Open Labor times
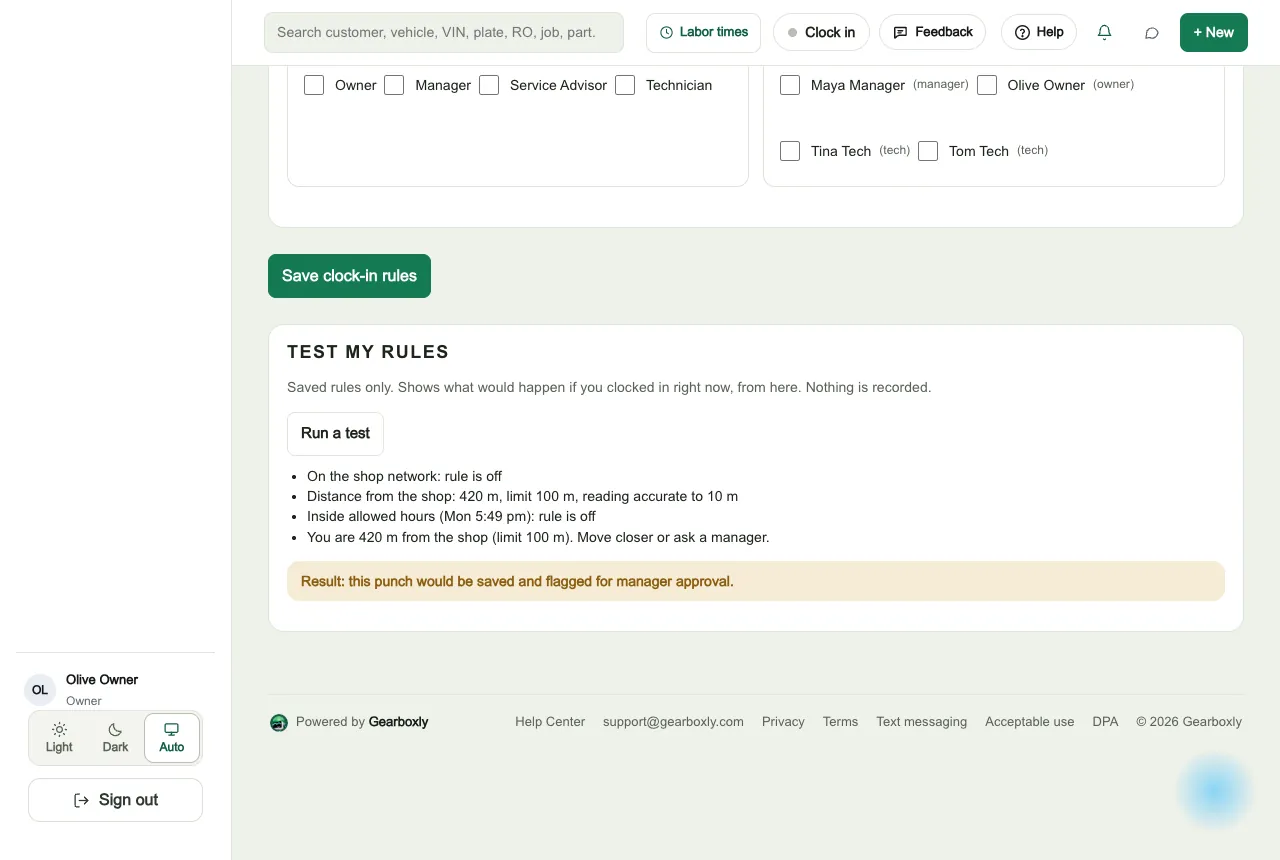The height and width of the screenshot is (860, 1280). (704, 32)
